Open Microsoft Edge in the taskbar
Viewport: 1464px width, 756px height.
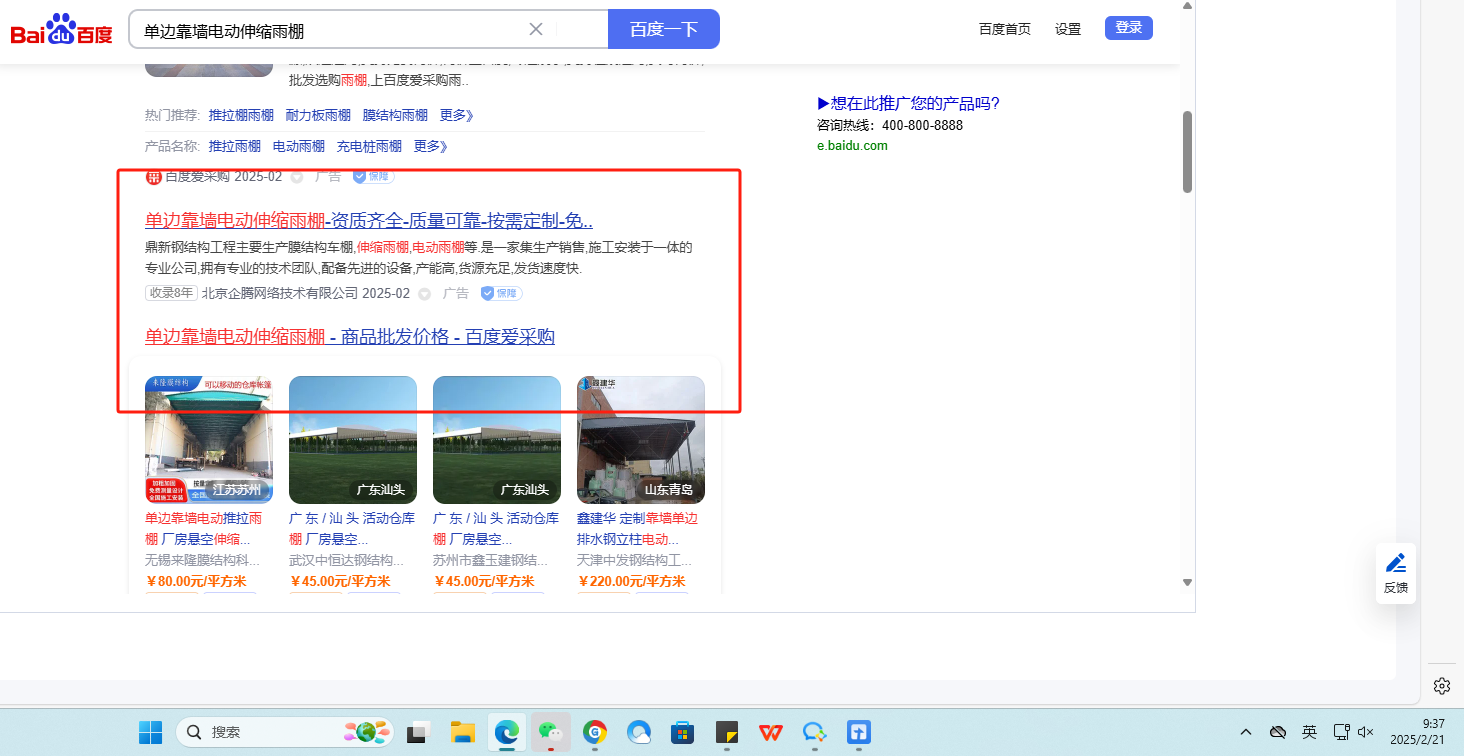pyautogui.click(x=507, y=732)
